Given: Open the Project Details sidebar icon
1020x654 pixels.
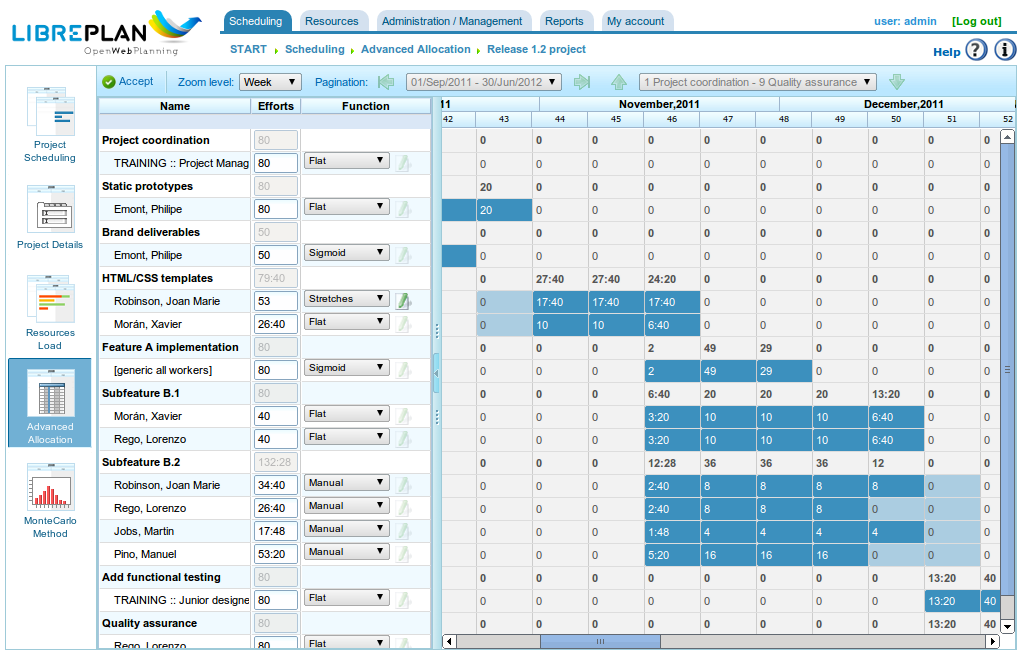Looking at the screenshot, I should click(x=51, y=209).
